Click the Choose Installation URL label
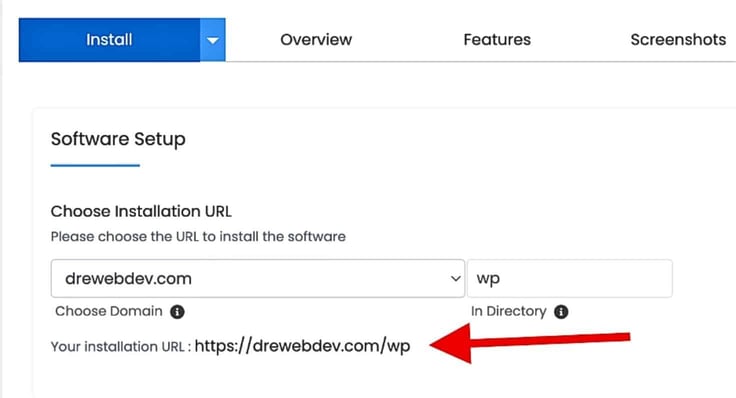 click(141, 211)
